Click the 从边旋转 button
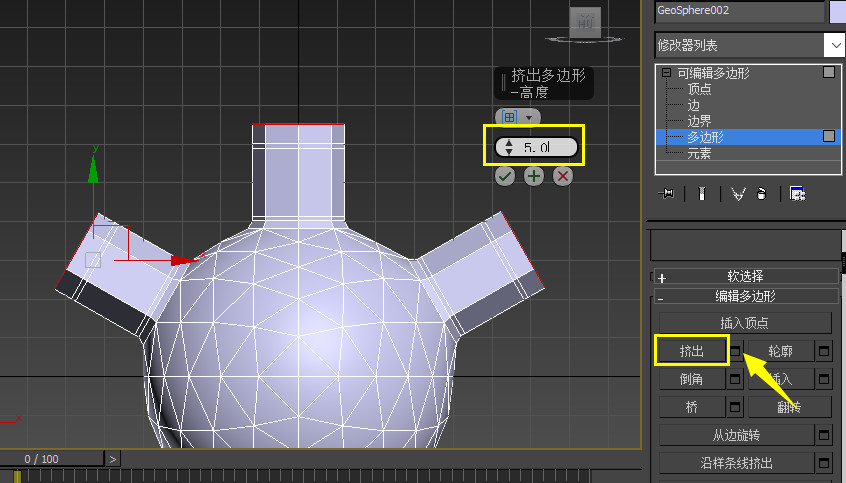This screenshot has width=846, height=483. pyautogui.click(x=736, y=435)
